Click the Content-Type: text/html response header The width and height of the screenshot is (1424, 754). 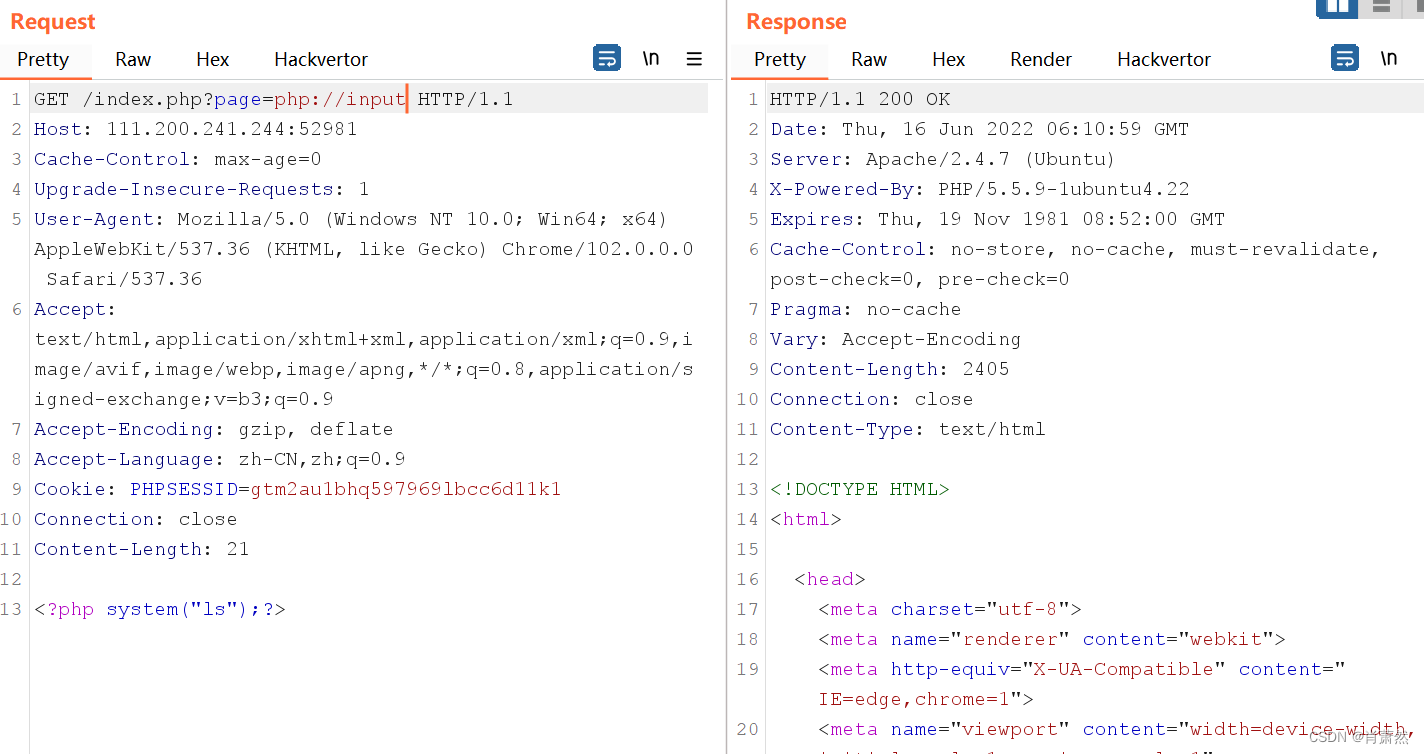(907, 429)
